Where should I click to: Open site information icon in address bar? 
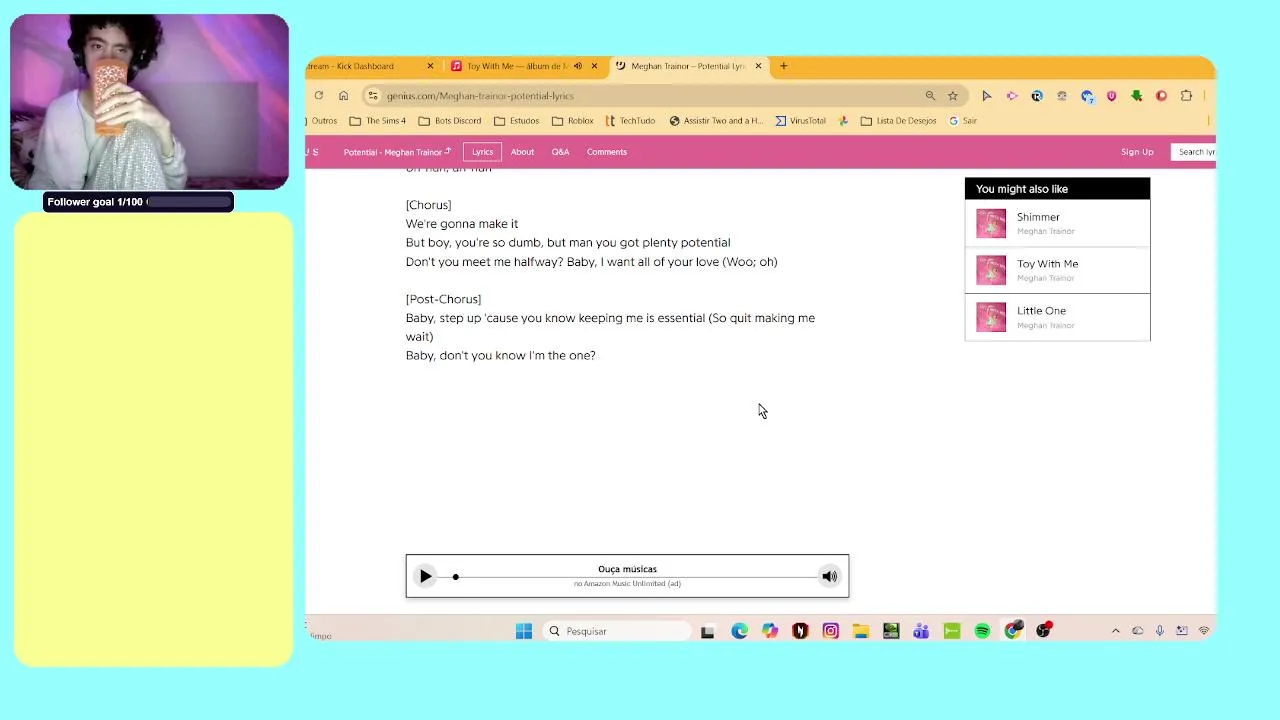click(373, 96)
